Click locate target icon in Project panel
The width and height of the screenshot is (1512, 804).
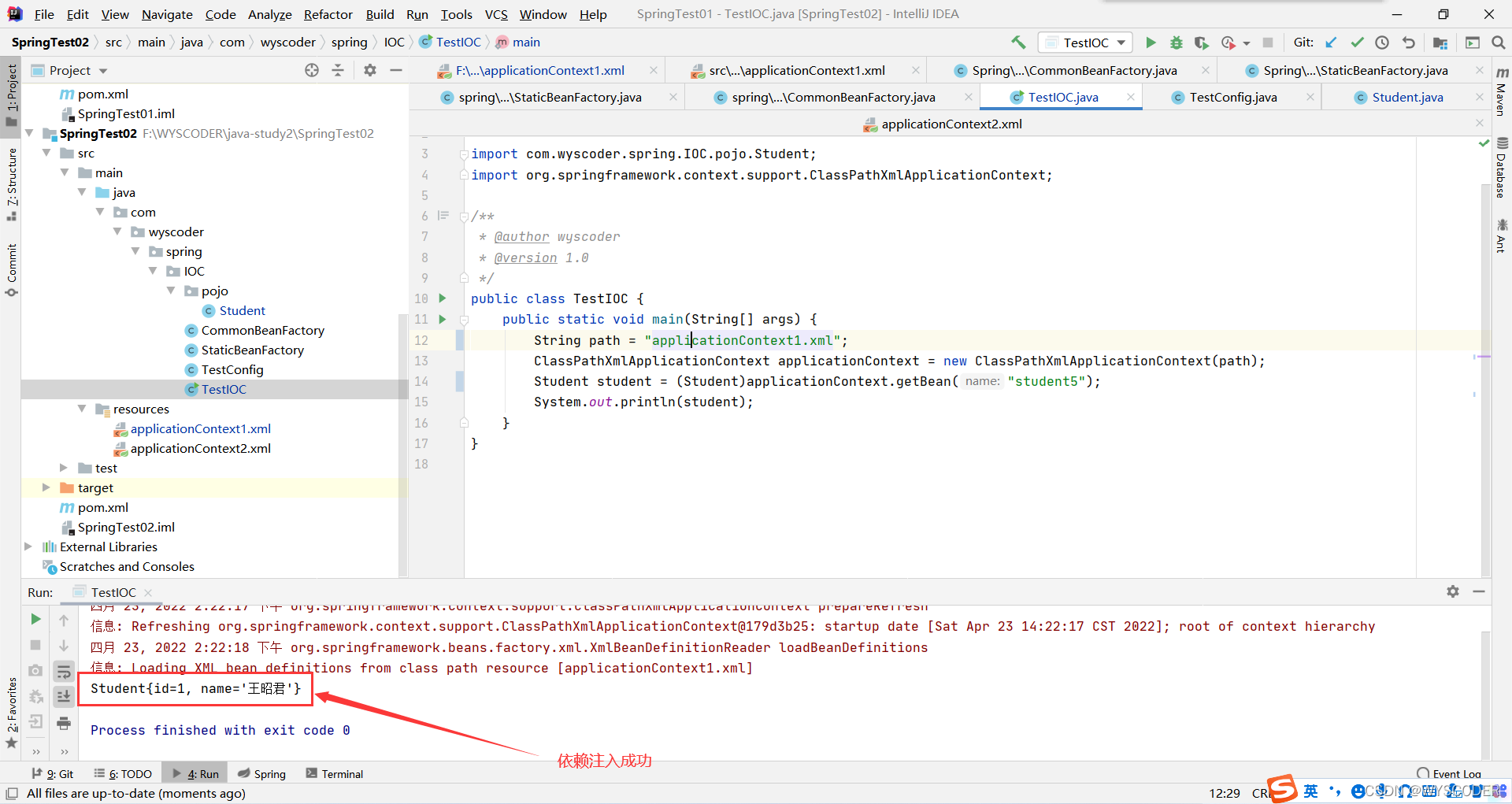click(312, 70)
